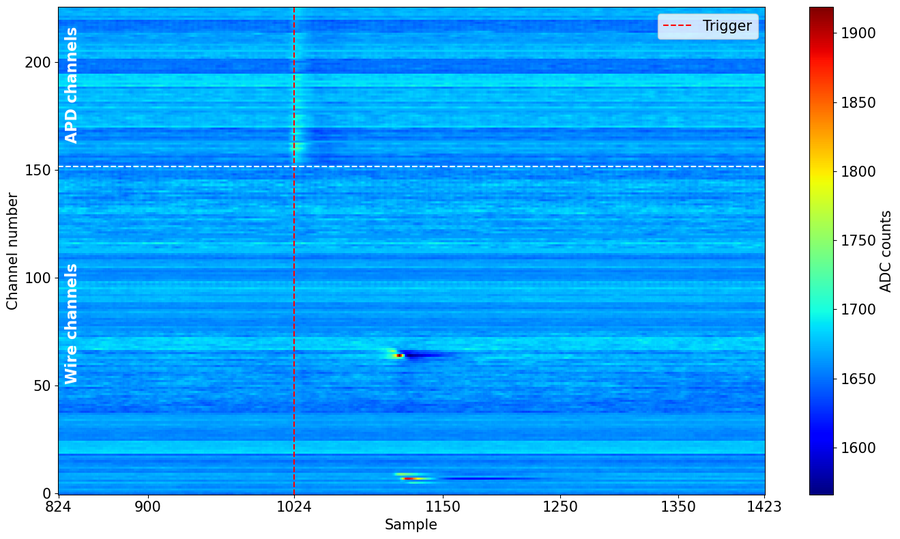900x539 pixels.
Task: Click the red hot spot near channel 7
Action: (409, 478)
